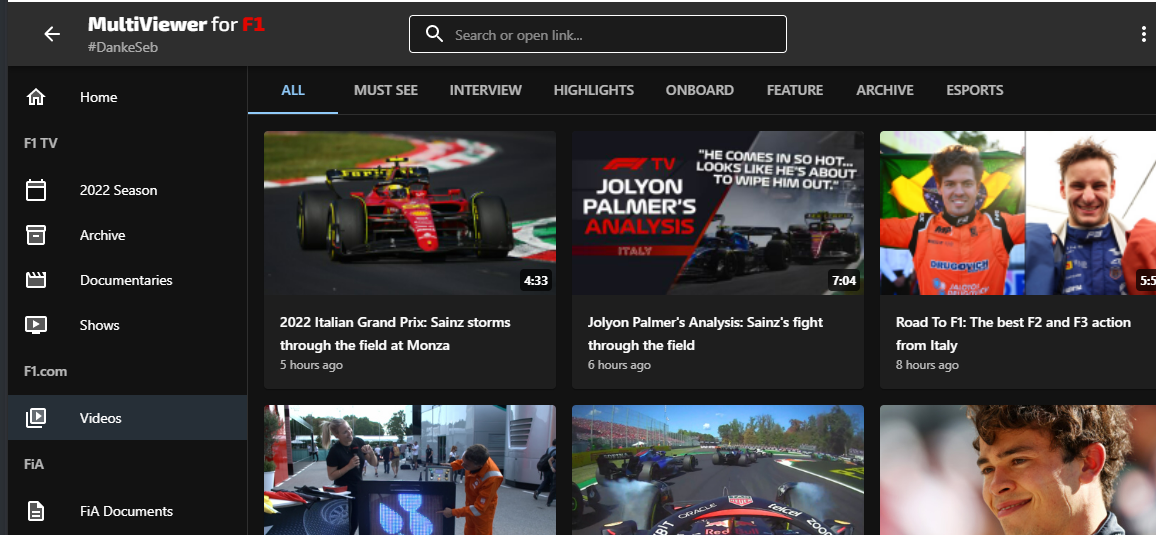1156x535 pixels.
Task: Open Shows in the sidebar
Action: [128, 325]
